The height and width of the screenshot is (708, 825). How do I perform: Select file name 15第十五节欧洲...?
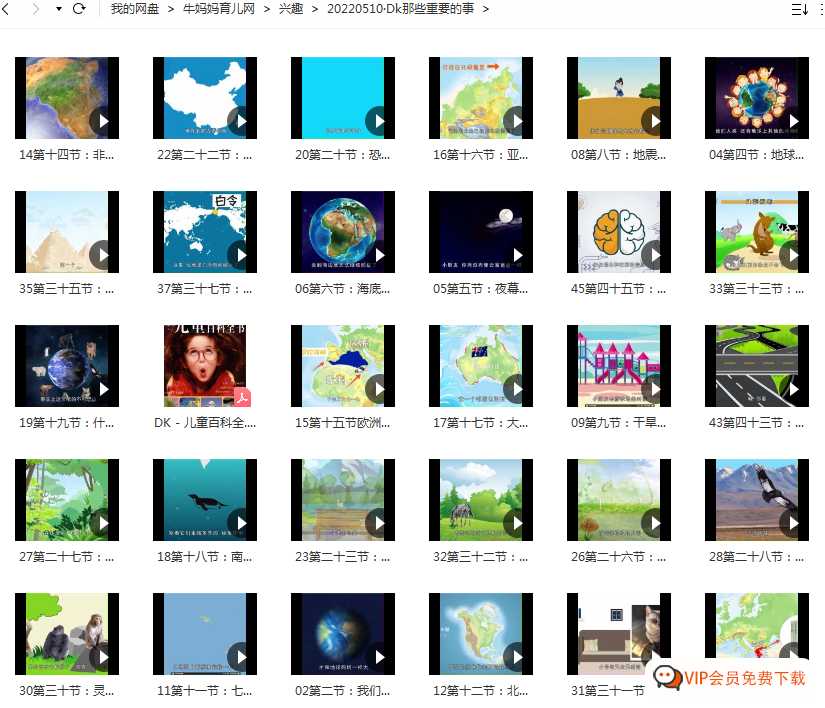(x=343, y=423)
